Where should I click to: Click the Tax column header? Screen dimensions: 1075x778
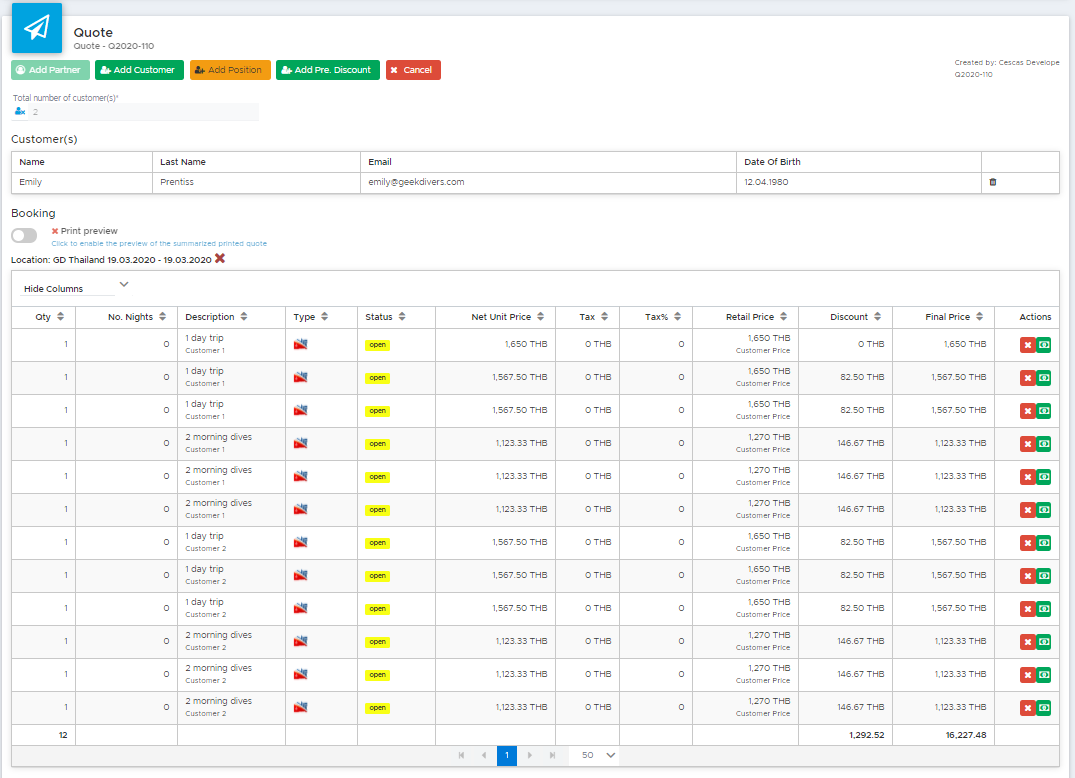coord(587,317)
